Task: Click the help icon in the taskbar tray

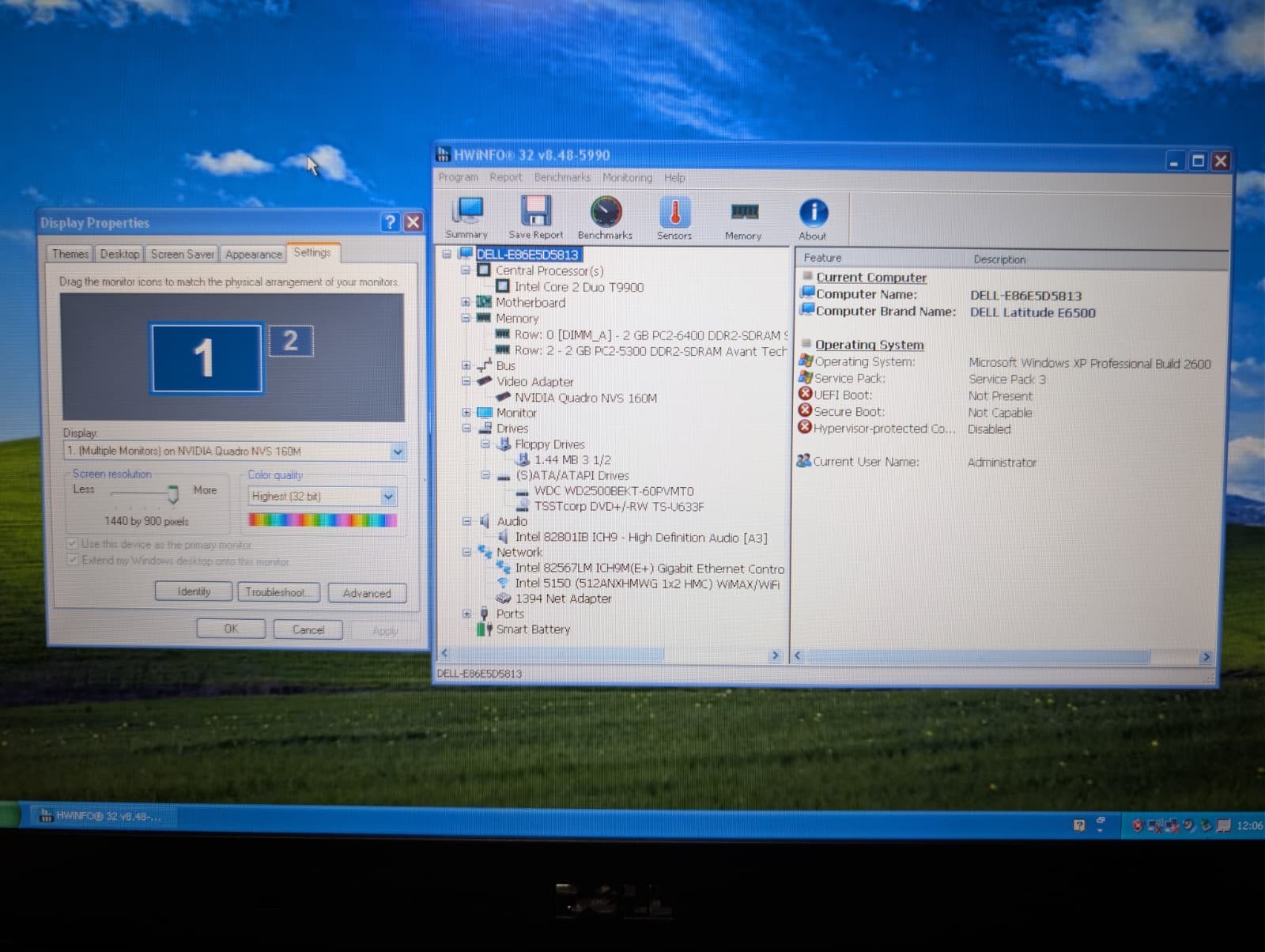Action: [x=1079, y=825]
